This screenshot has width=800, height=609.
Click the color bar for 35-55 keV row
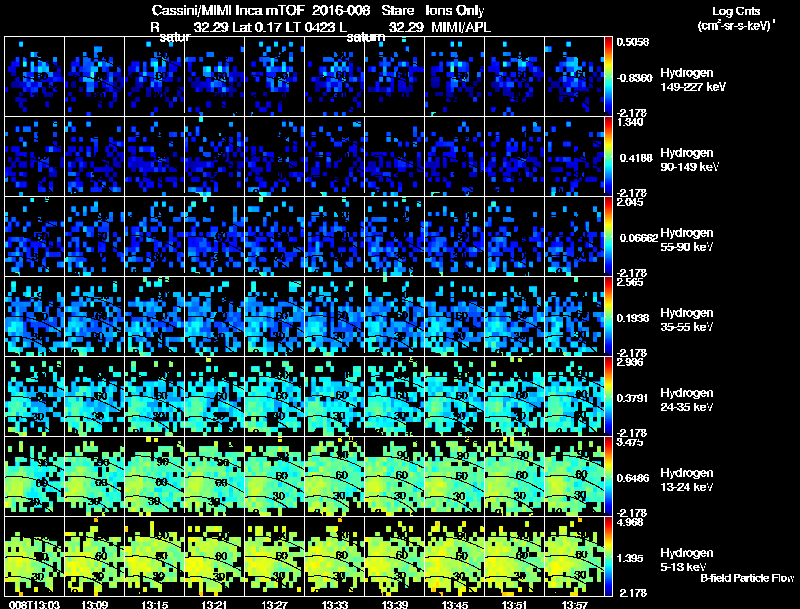pos(608,315)
